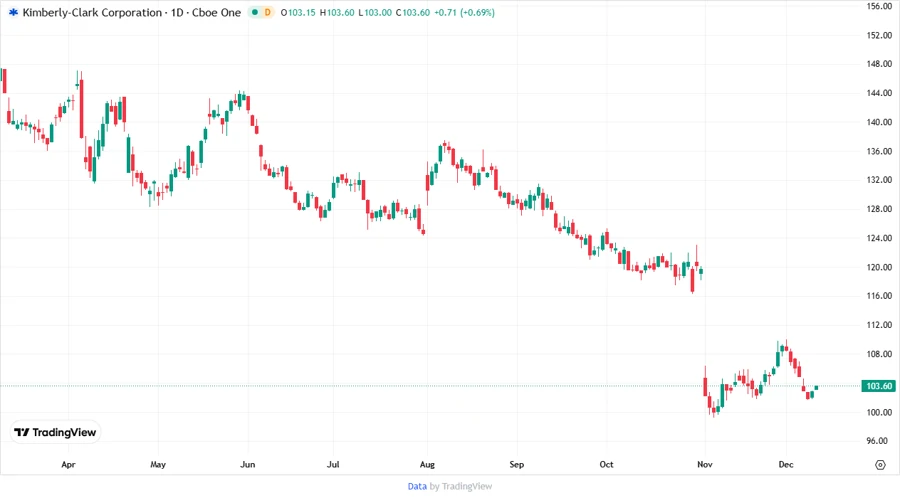This screenshot has width=900, height=498.
Task: Click the orange D delayed-data badge
Action: point(267,13)
